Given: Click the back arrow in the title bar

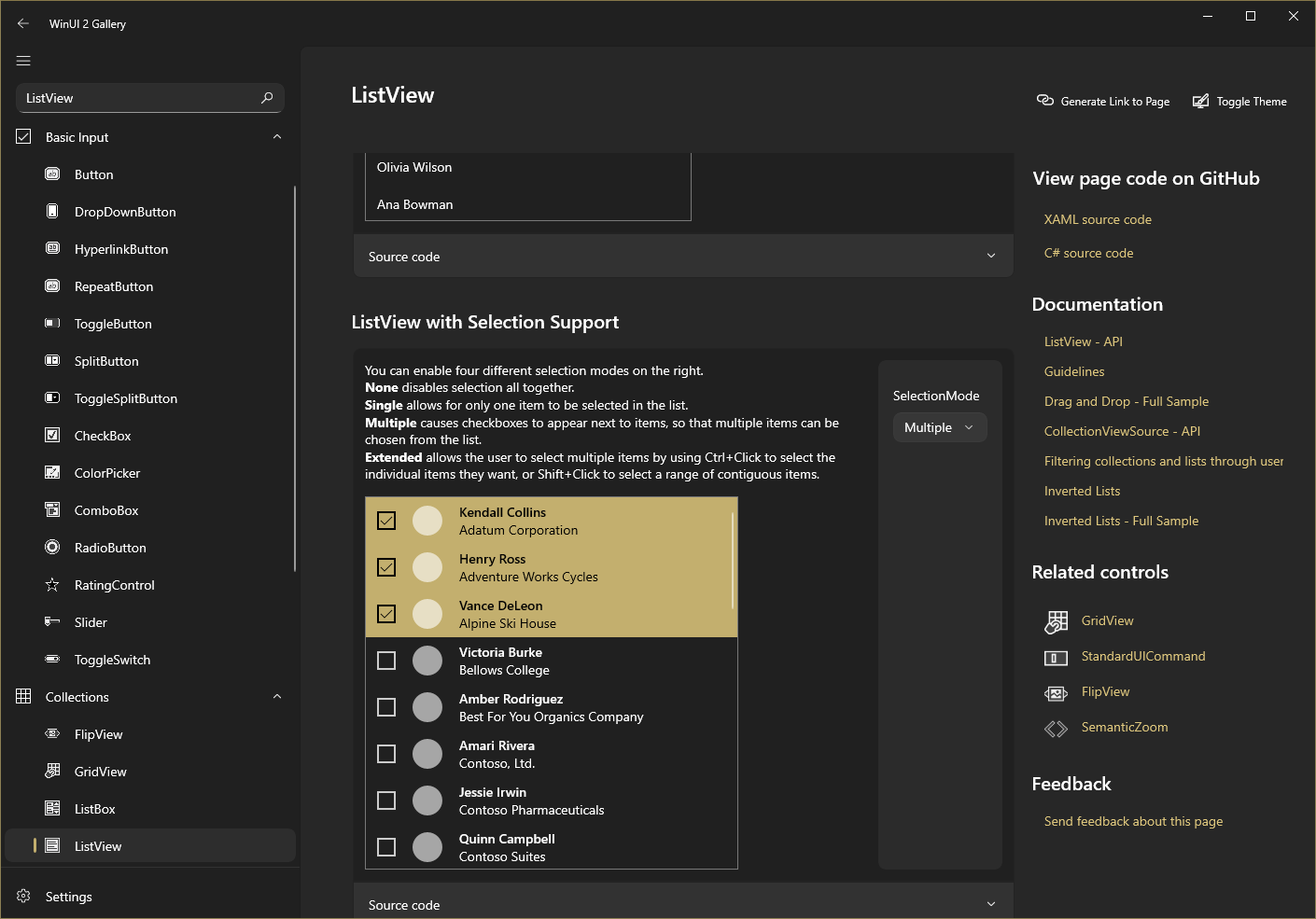Looking at the screenshot, I should coord(22,23).
